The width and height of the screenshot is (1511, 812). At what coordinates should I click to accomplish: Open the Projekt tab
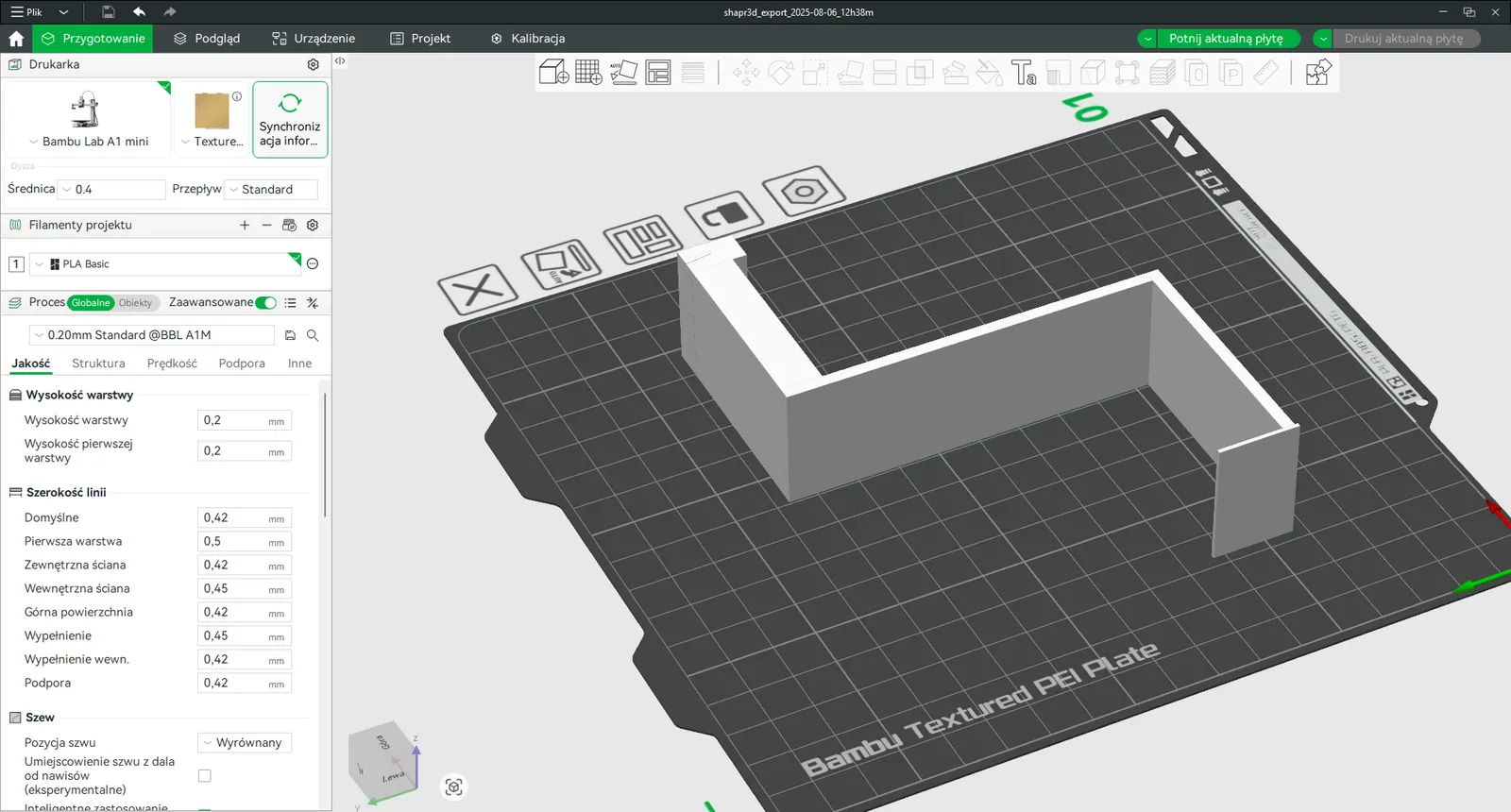tap(420, 39)
